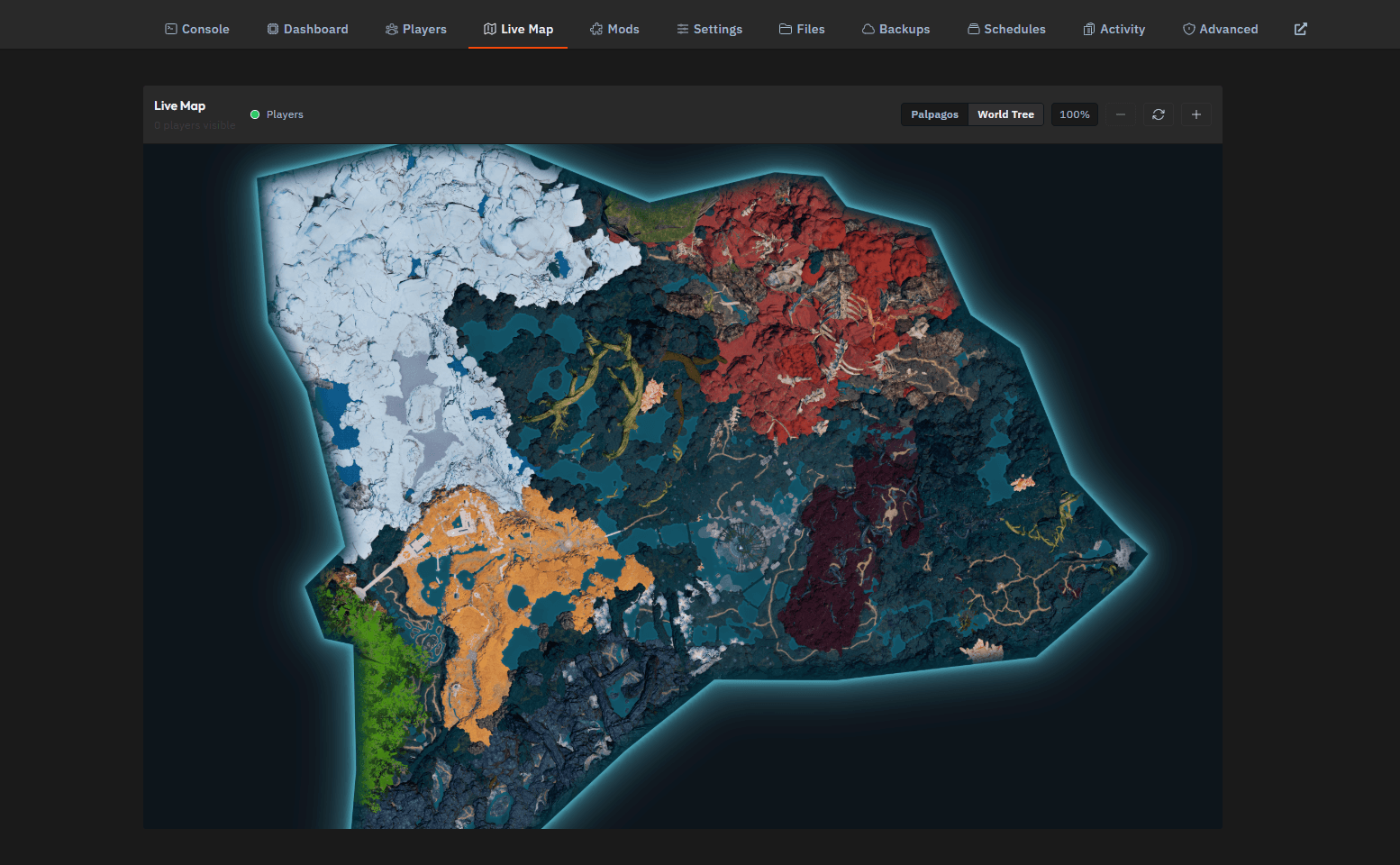The image size is (1400, 865).
Task: Click the external link icon in the navigation bar
Action: 1301,29
